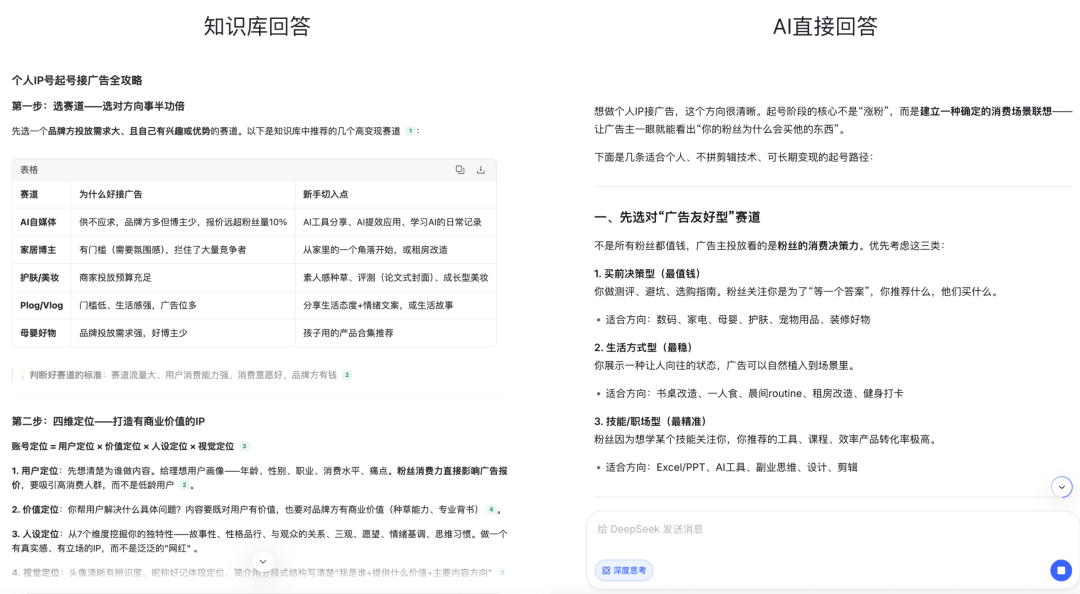Click paragraph starting 3. 人设定位
The width and height of the screenshot is (1080, 594).
coord(259,541)
